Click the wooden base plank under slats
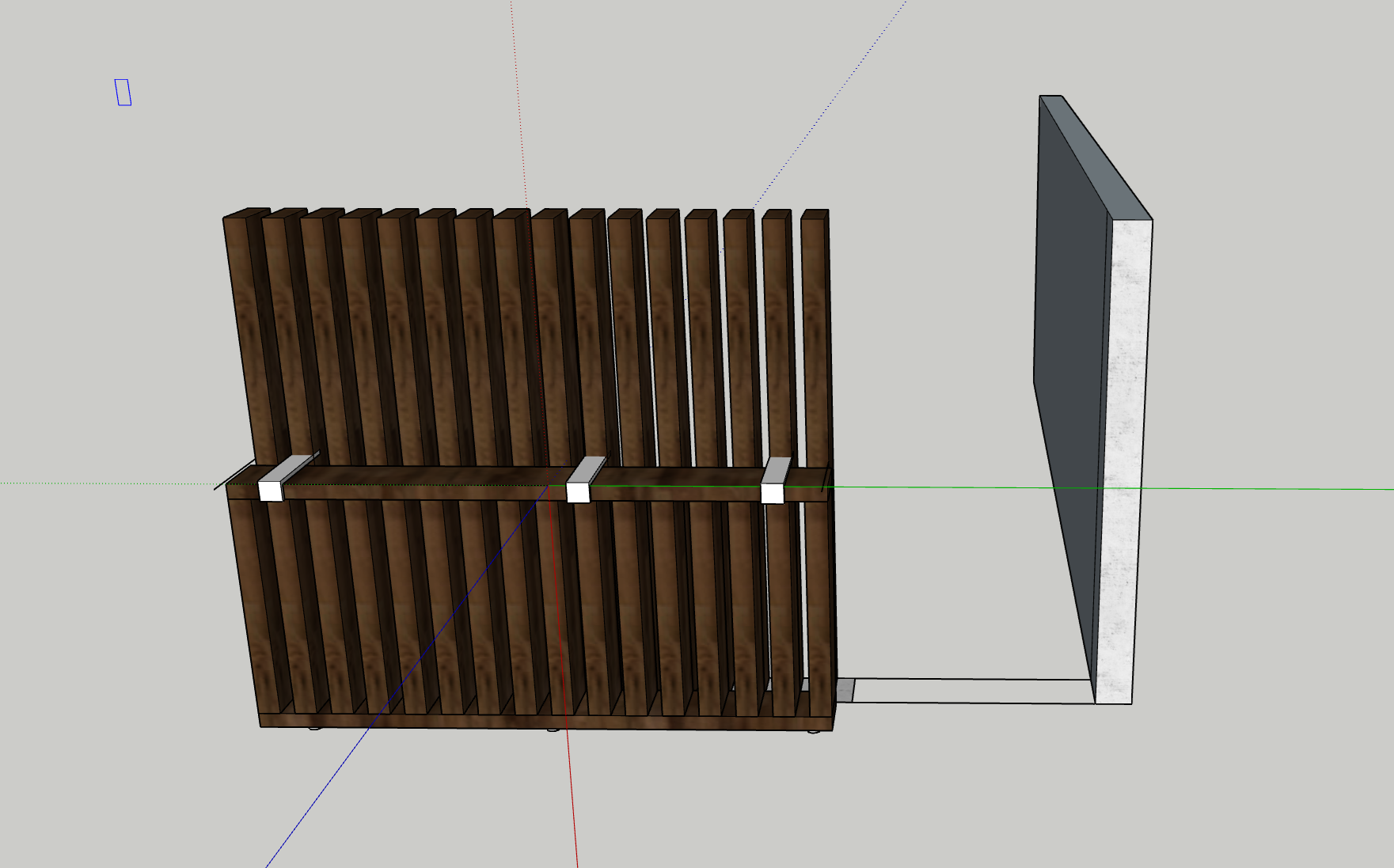This screenshot has height=868, width=1394. pyautogui.click(x=546, y=722)
